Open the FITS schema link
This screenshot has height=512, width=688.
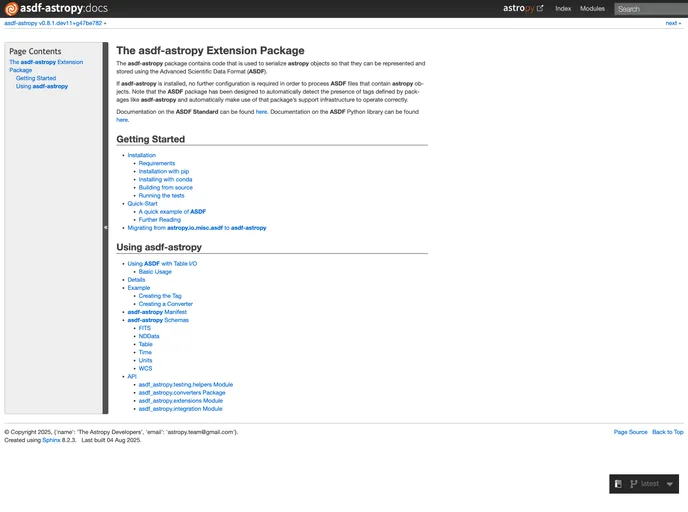(144, 328)
